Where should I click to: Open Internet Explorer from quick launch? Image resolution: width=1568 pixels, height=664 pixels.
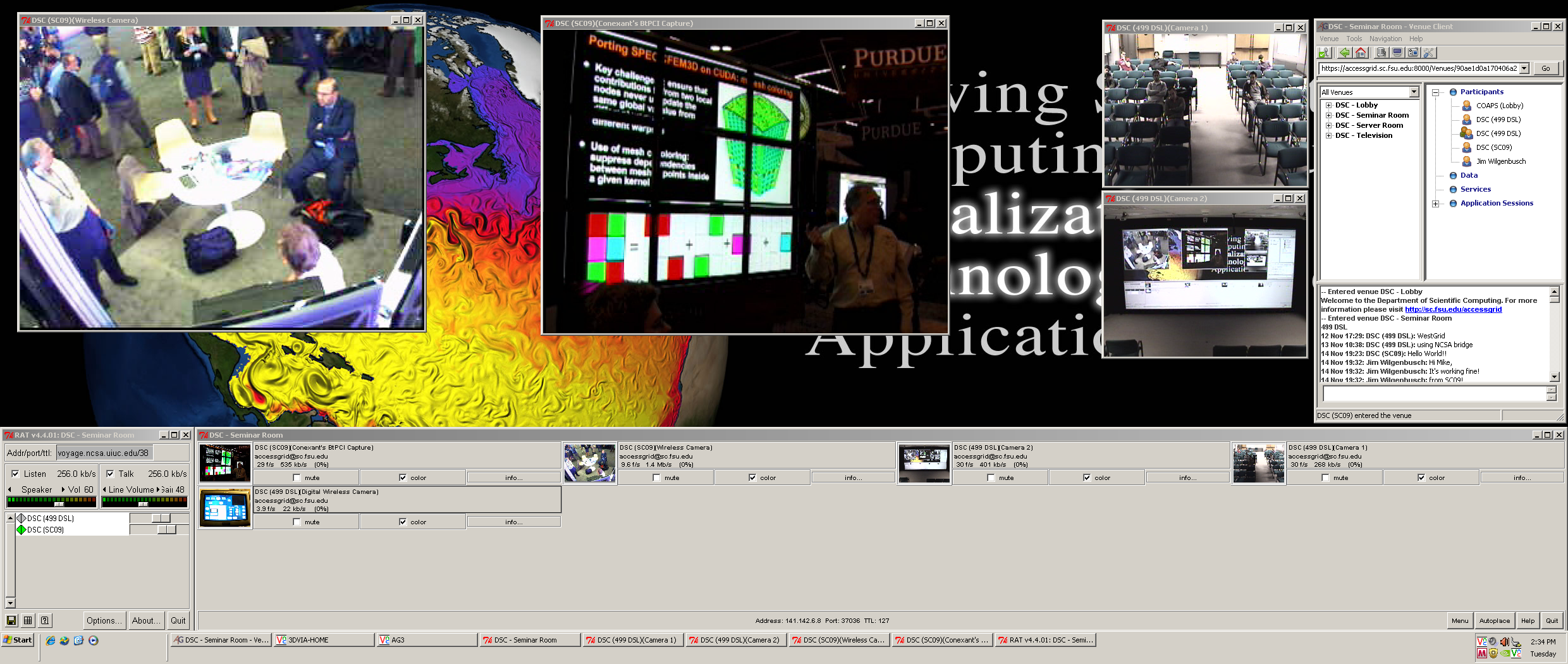[x=51, y=641]
